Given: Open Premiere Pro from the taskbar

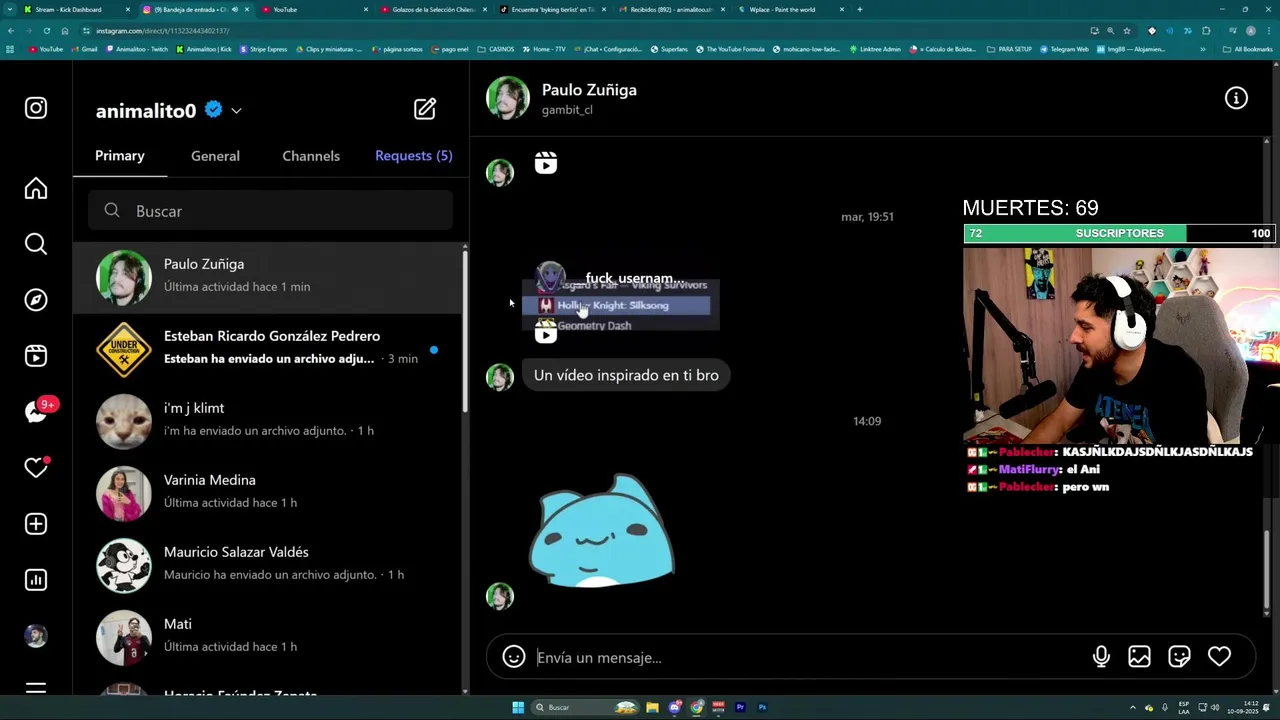Looking at the screenshot, I should (x=740, y=707).
